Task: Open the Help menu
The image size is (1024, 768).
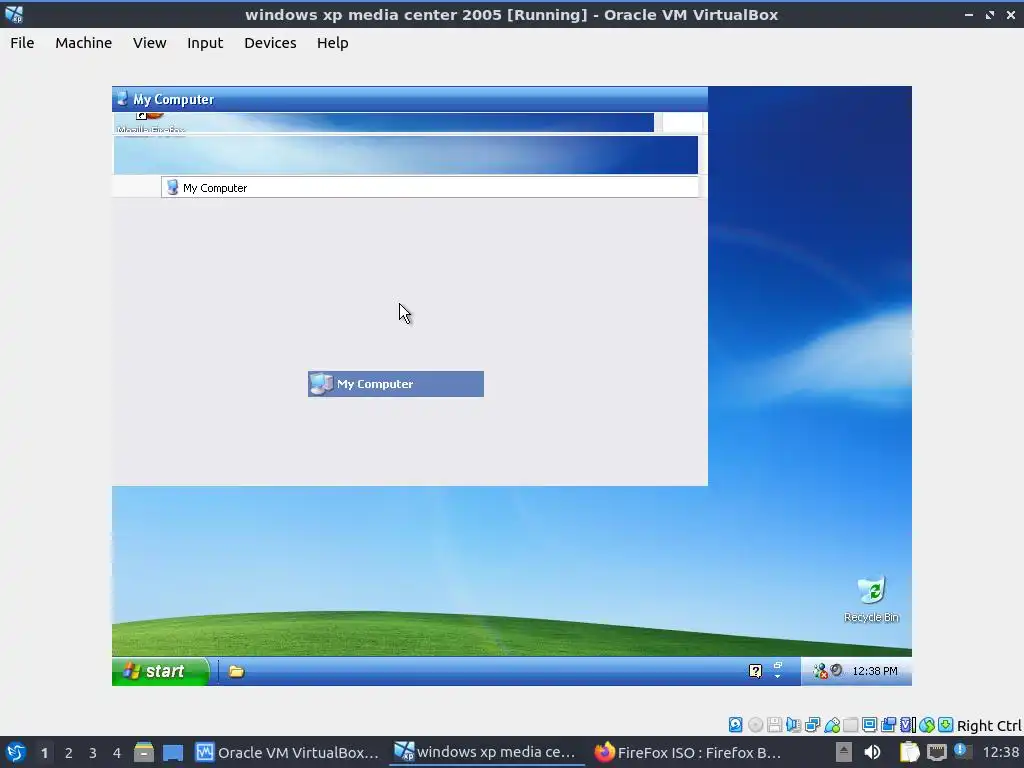Action: coord(332,43)
